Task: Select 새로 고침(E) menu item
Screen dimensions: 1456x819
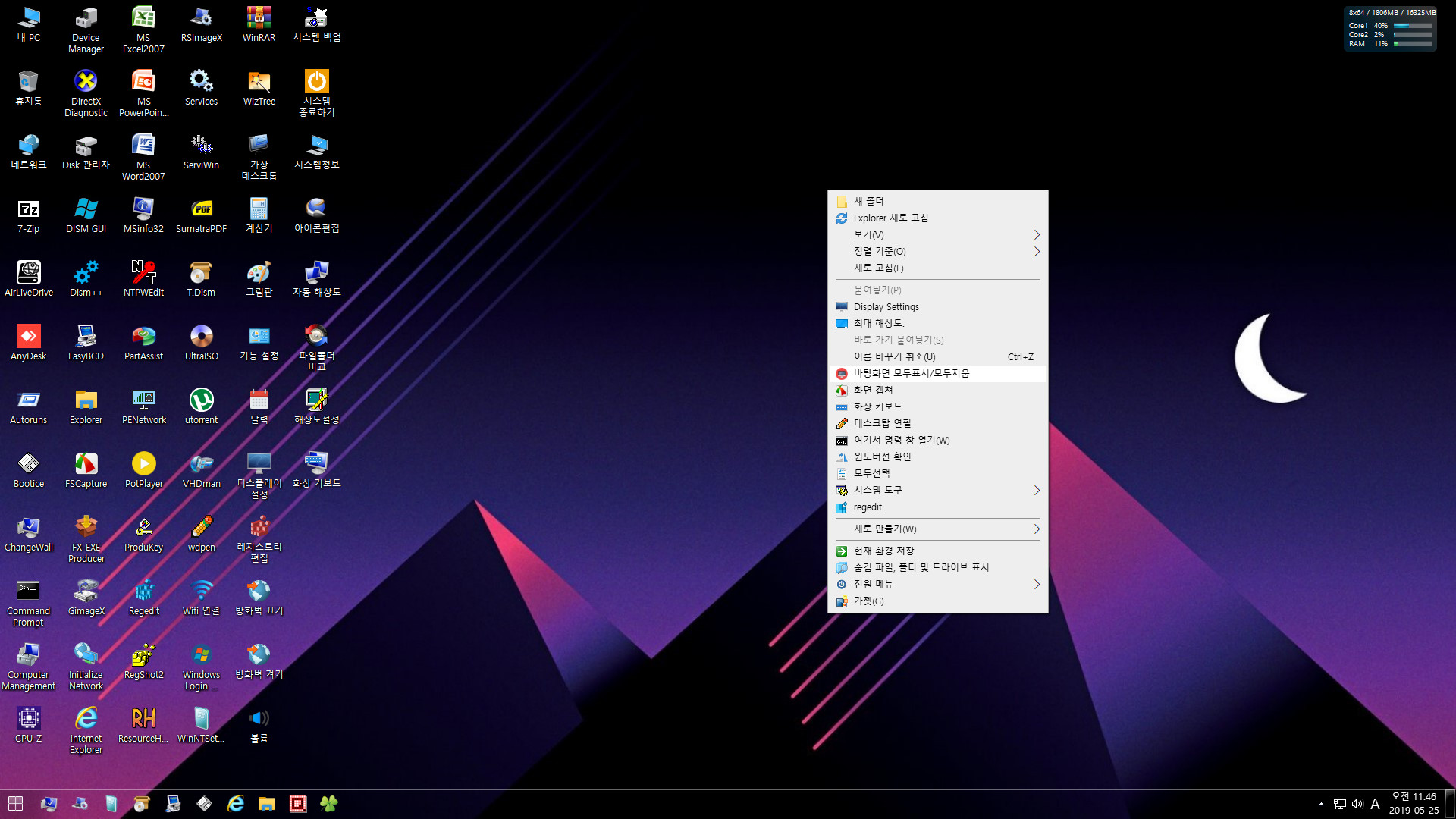Action: click(x=937, y=268)
